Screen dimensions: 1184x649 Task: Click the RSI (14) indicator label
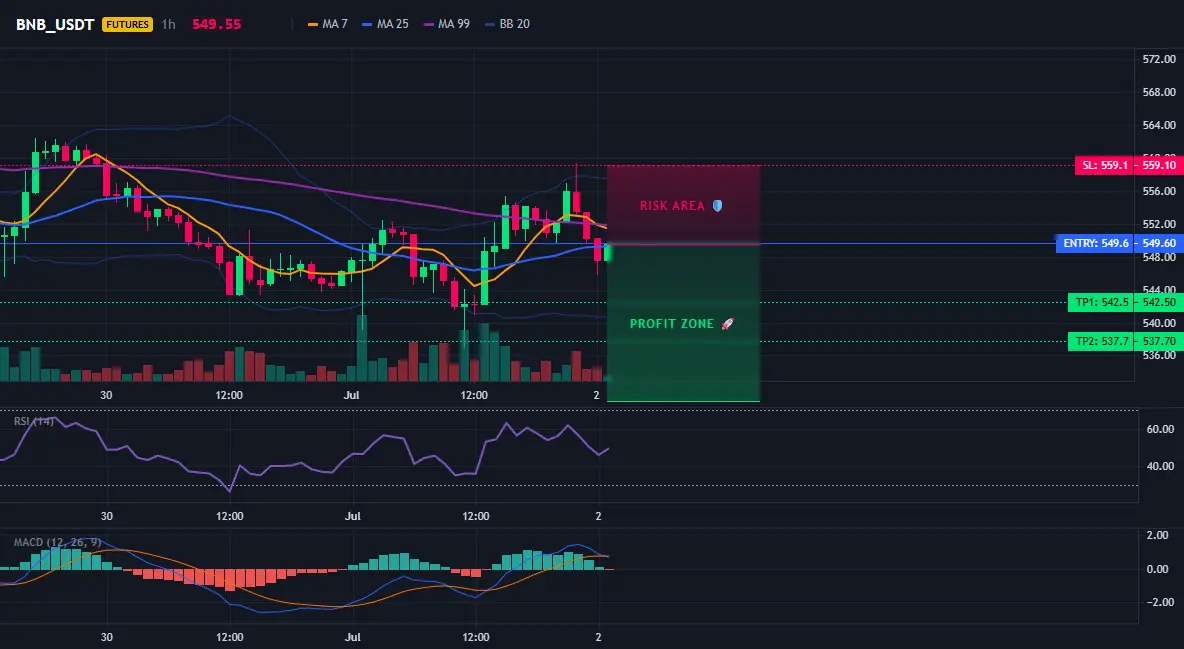[34, 421]
